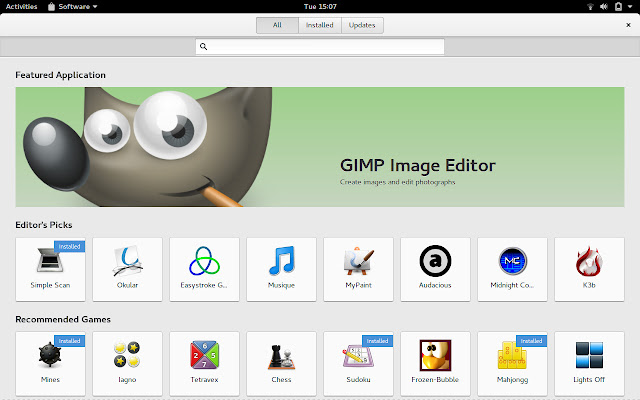The width and height of the screenshot is (640, 400).
Task: Click the Lights Off label text
Action: [589, 380]
